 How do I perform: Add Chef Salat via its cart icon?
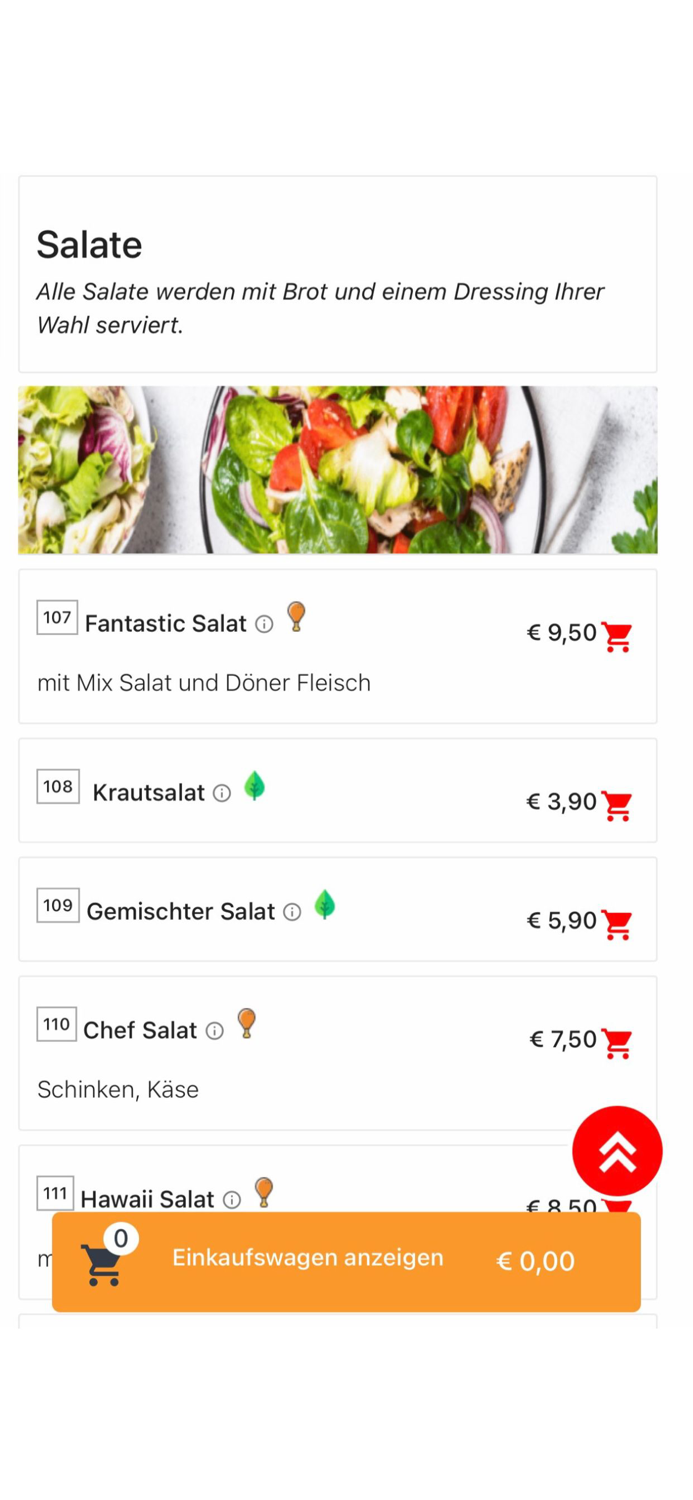(618, 1043)
